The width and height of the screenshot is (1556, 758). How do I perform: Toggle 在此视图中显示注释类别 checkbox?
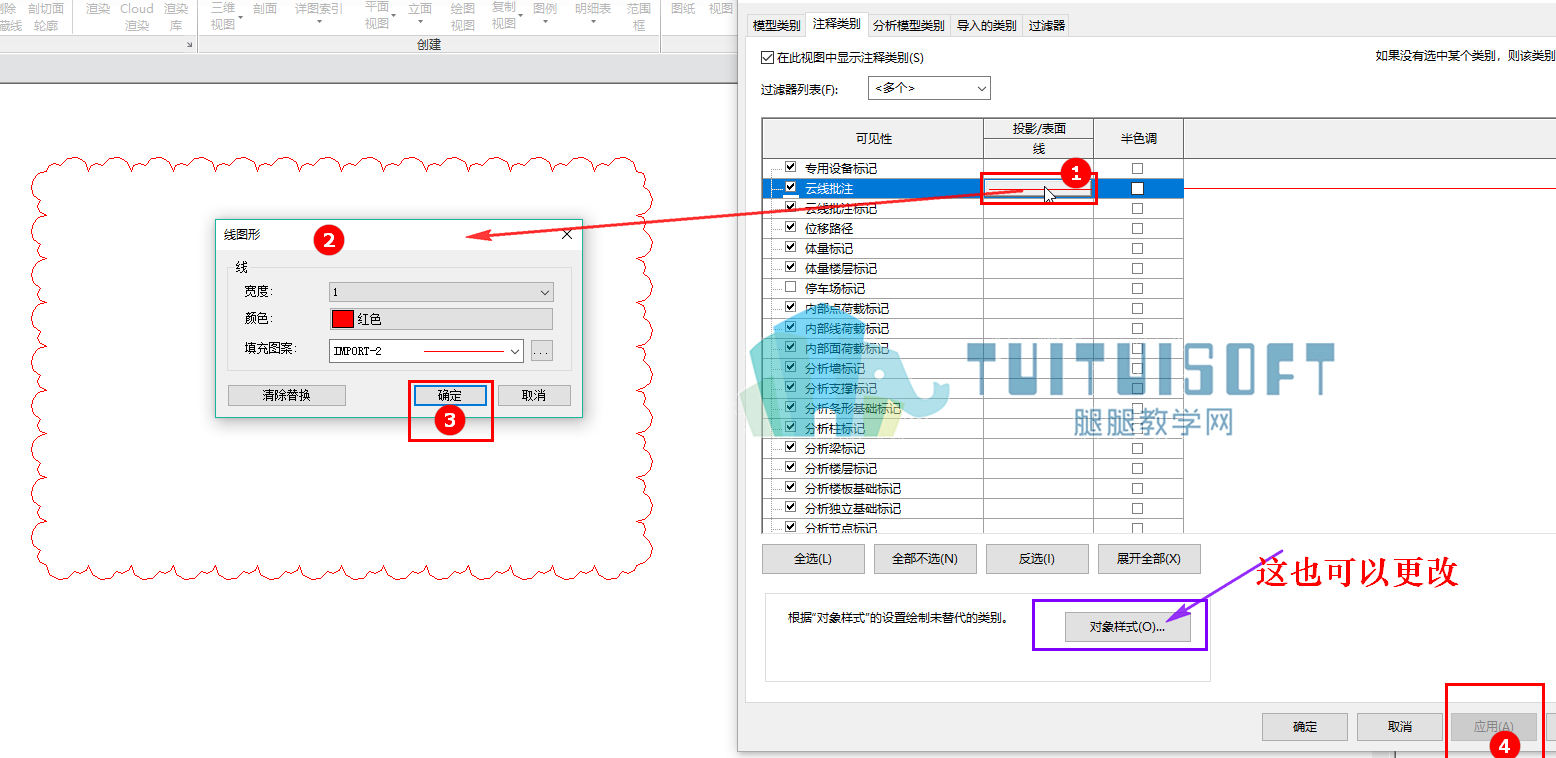click(768, 58)
